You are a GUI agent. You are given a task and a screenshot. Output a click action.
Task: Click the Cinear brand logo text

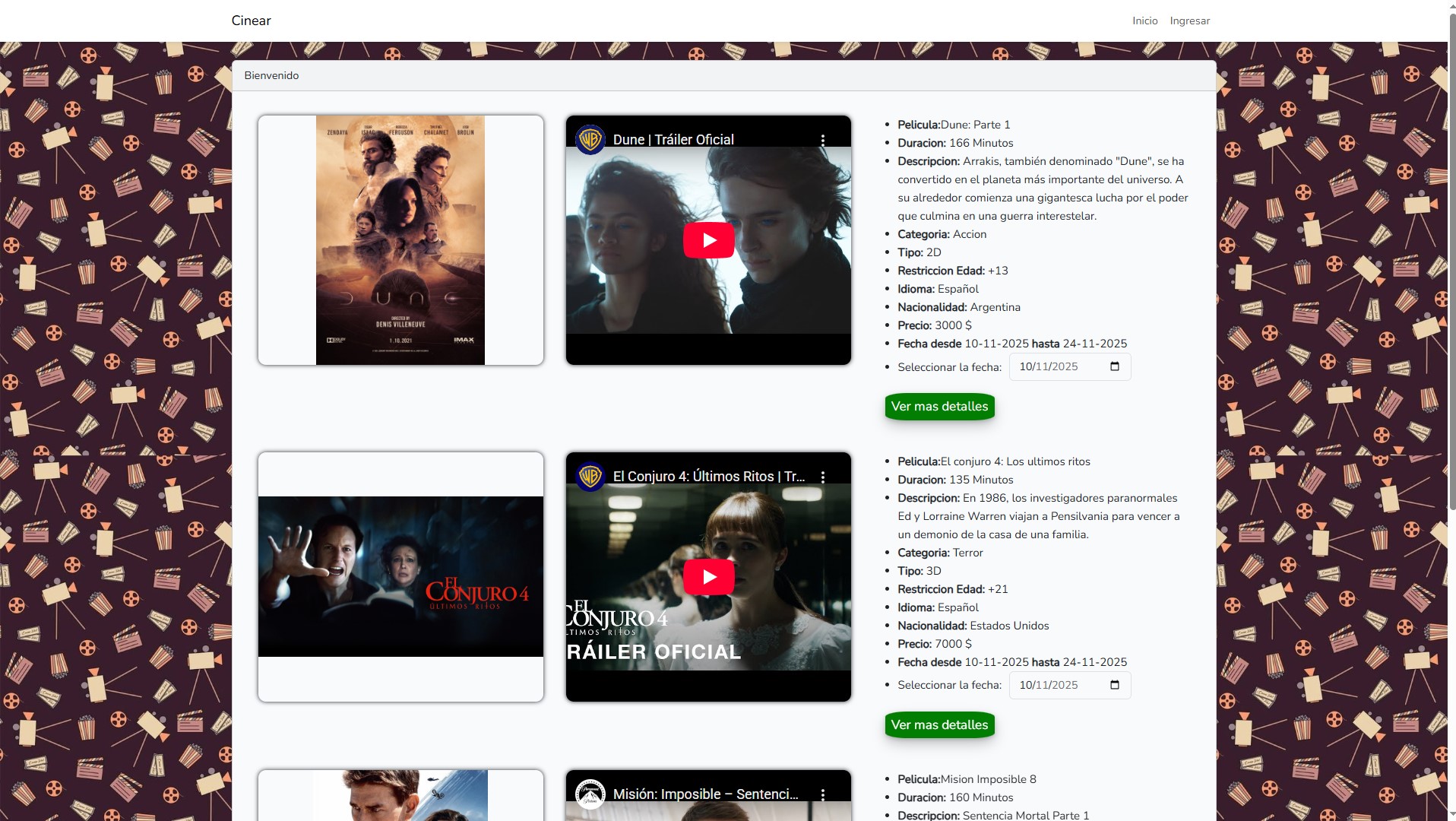click(251, 21)
